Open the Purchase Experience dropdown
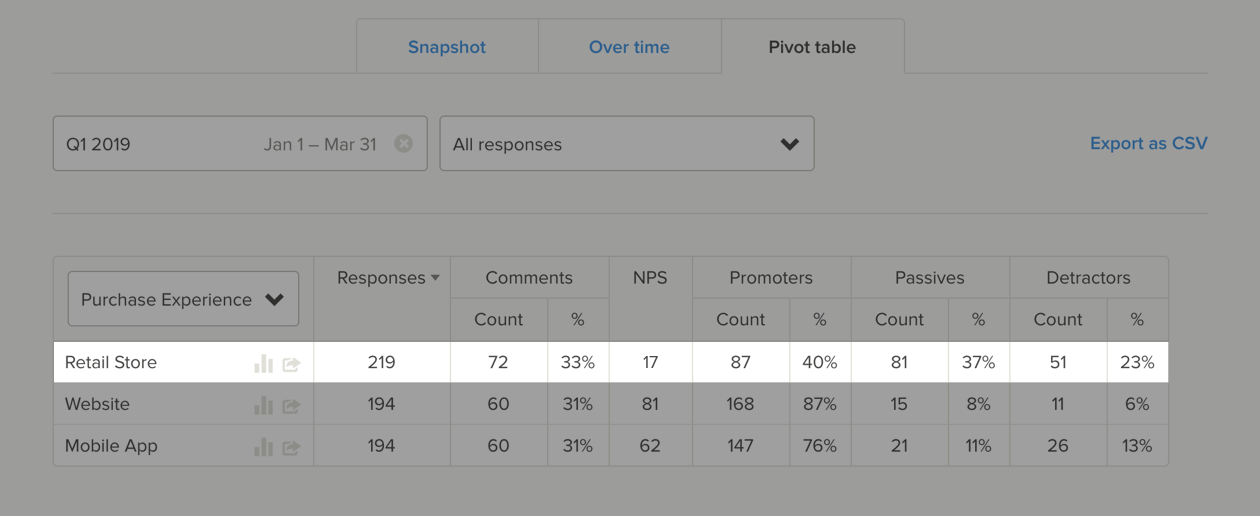Image resolution: width=1260 pixels, height=516 pixels. 183,299
